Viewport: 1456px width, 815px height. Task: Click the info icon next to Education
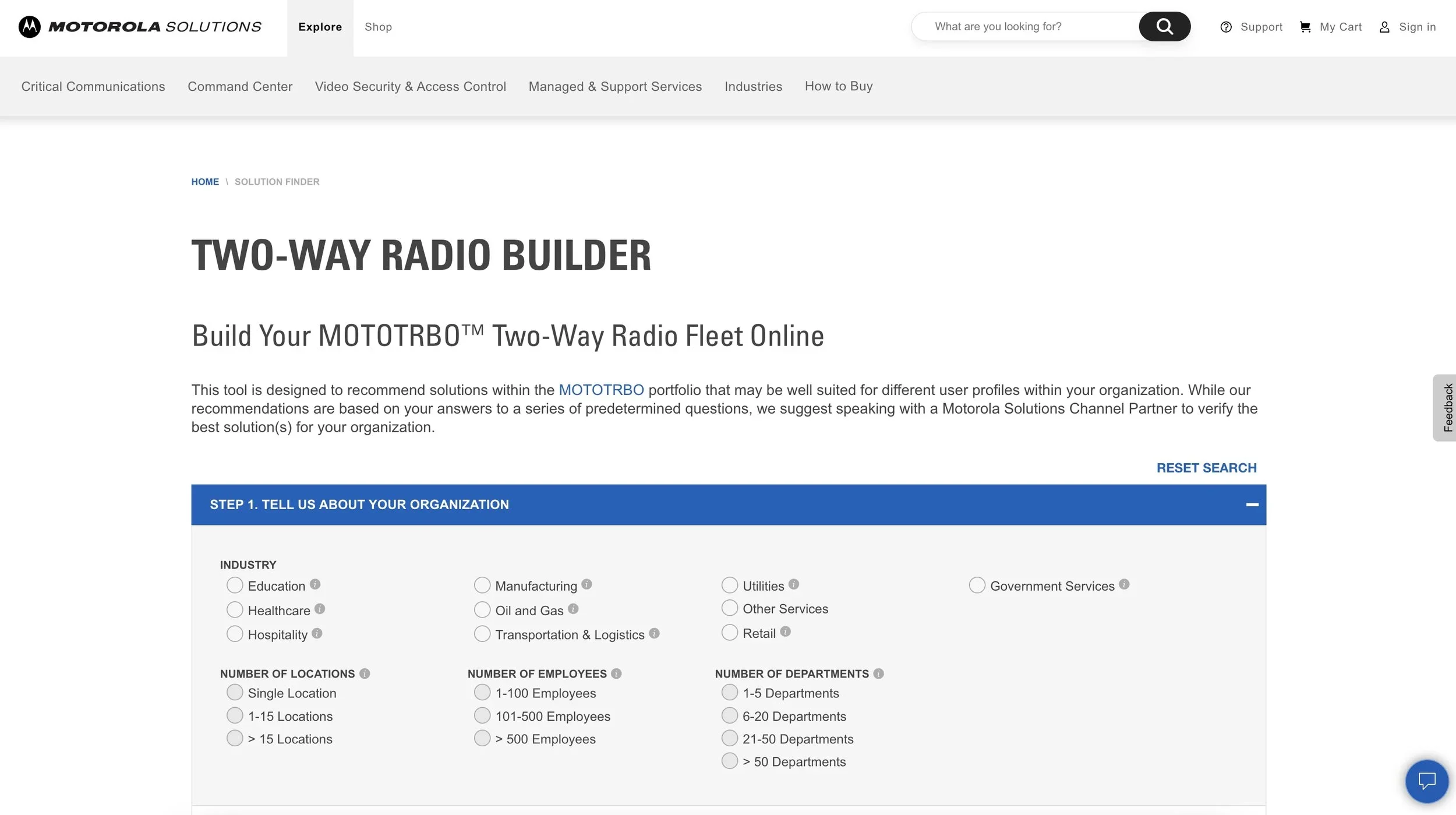(314, 585)
